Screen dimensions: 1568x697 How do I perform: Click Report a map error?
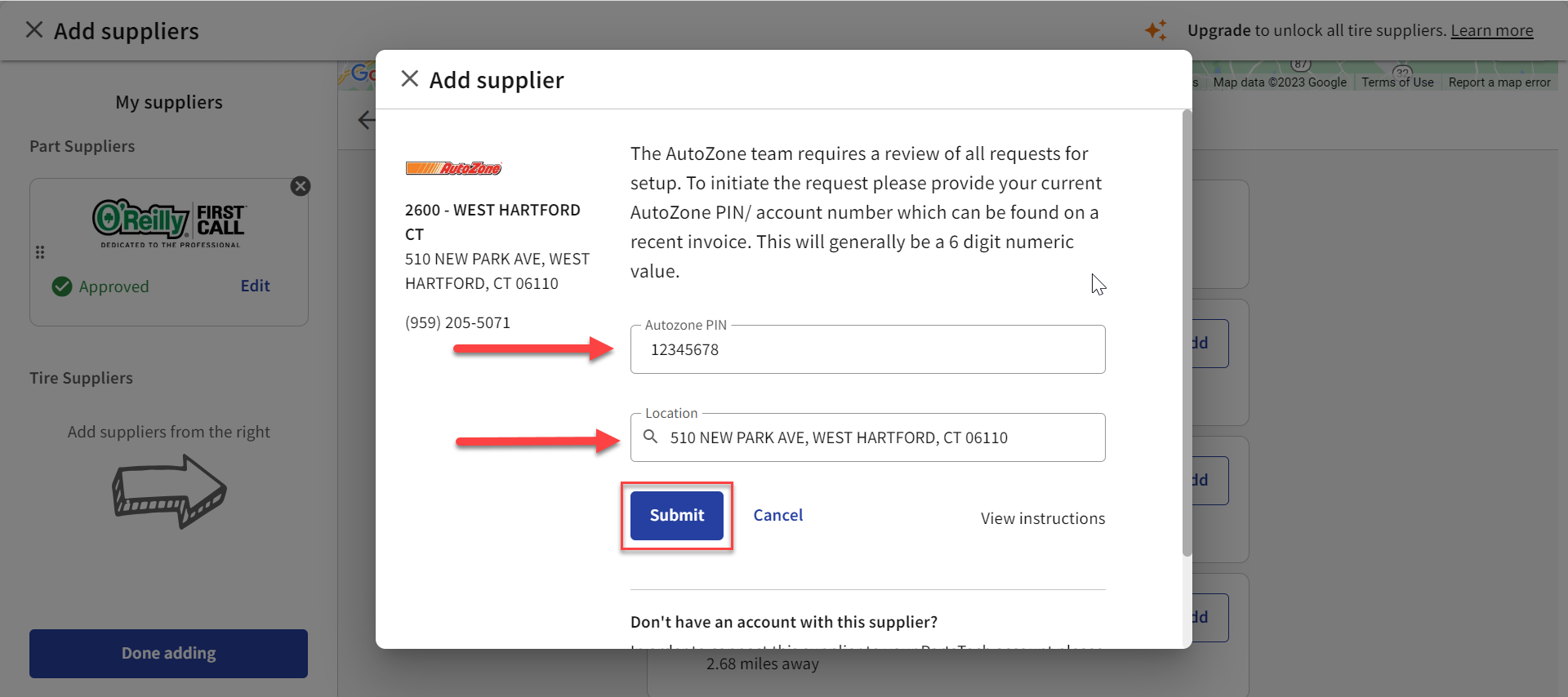[1499, 82]
